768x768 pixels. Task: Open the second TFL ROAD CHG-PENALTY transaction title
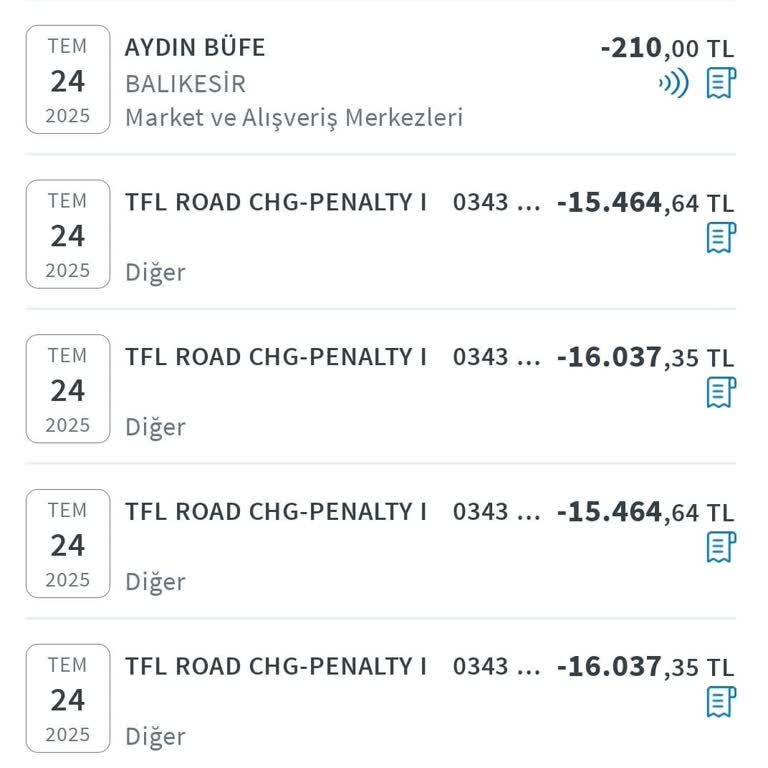pos(275,357)
